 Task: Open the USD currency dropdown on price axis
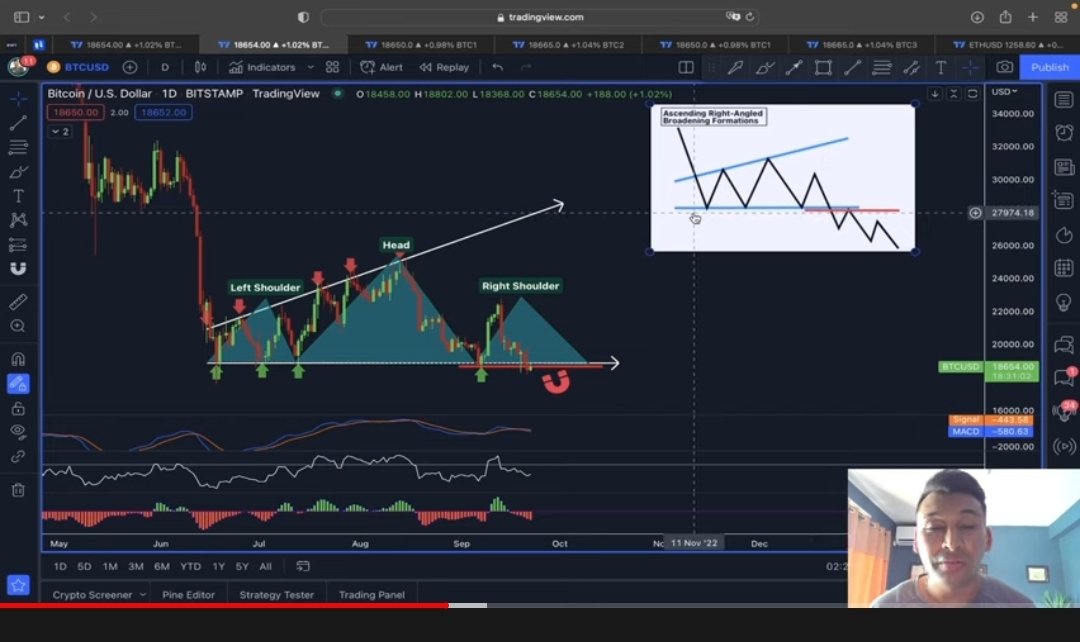(x=1004, y=92)
